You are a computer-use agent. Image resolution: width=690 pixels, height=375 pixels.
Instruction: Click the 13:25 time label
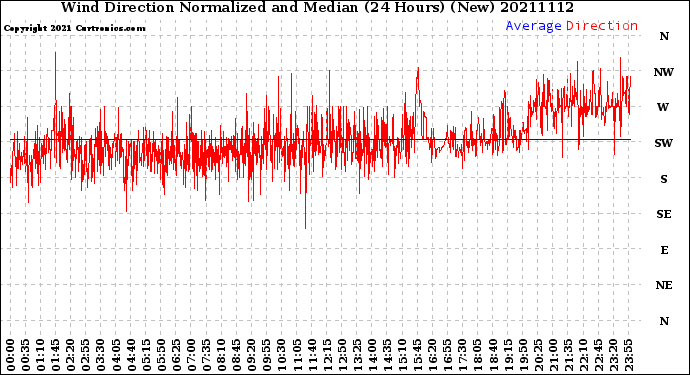coord(357,355)
